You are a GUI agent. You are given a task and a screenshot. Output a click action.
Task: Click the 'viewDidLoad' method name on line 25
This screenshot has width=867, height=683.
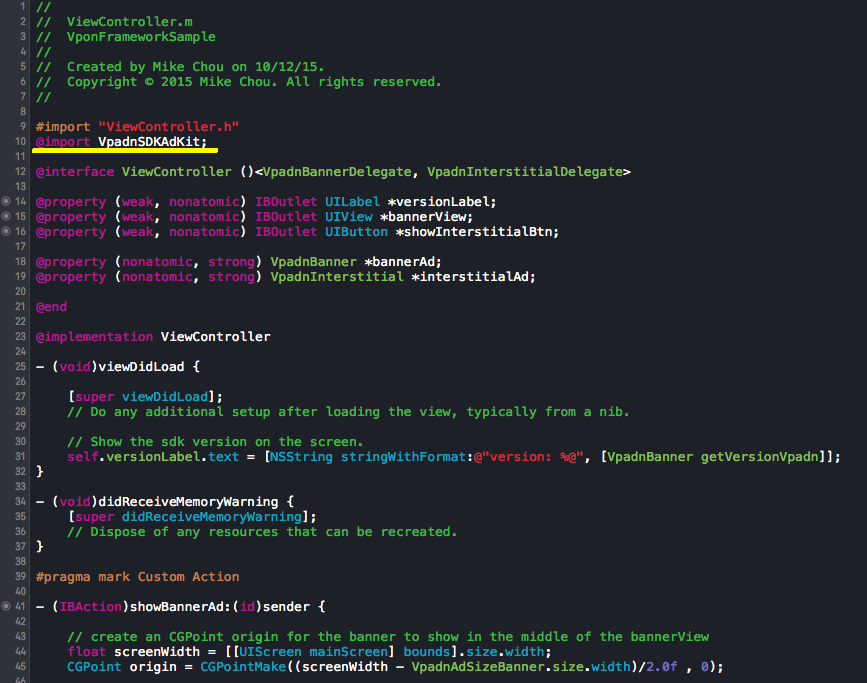(141, 367)
